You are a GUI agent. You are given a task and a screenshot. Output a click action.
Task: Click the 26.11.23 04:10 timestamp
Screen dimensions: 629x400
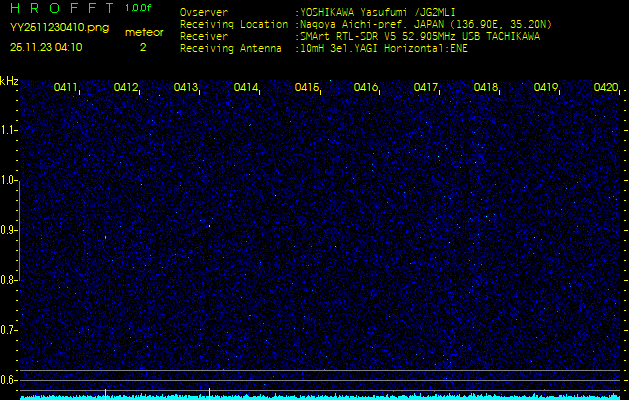pyautogui.click(x=46, y=47)
